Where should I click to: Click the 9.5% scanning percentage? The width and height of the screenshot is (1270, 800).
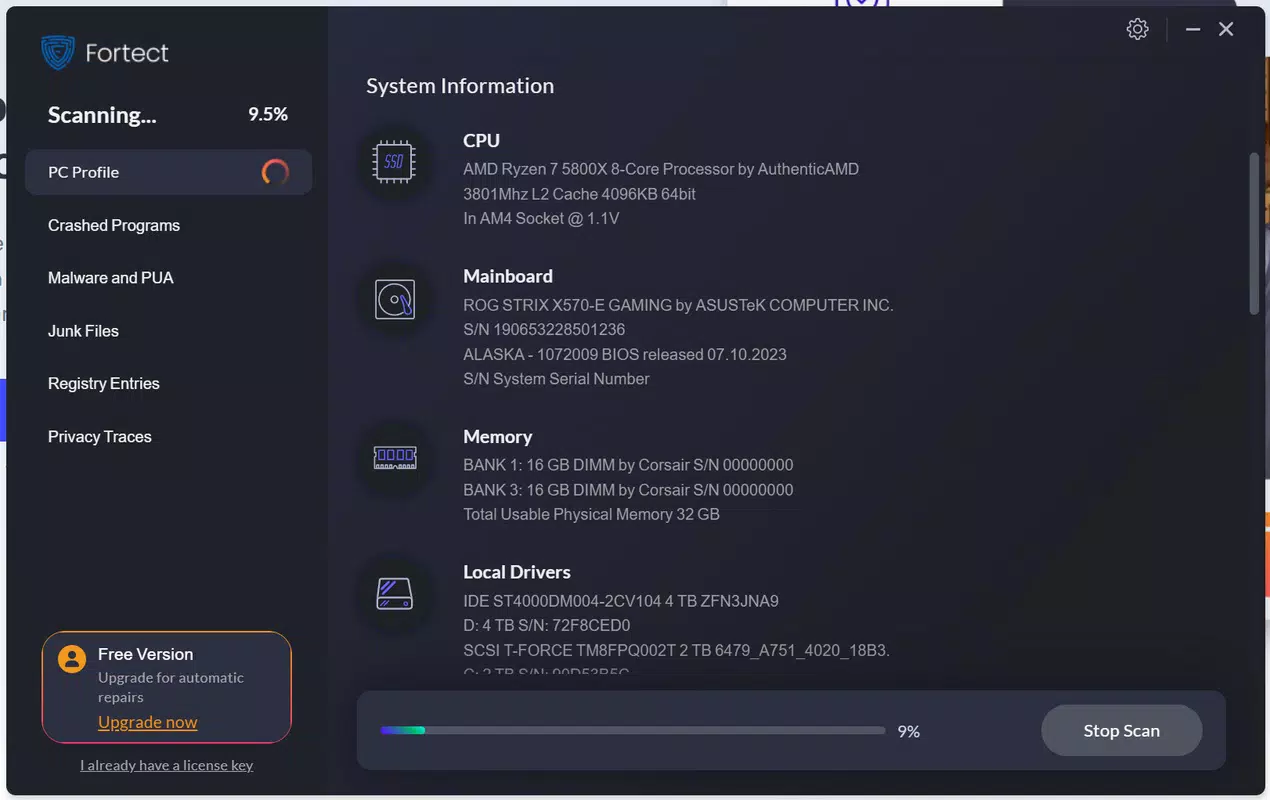268,114
